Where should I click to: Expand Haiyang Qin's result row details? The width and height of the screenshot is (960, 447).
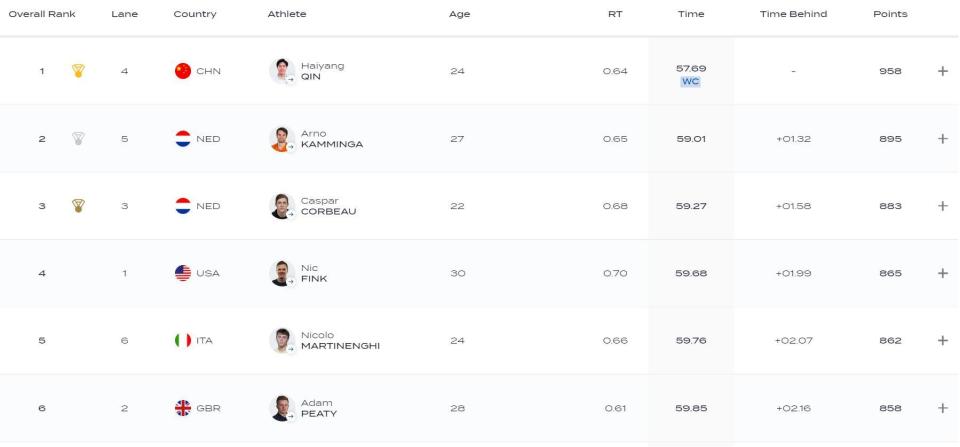pyautogui.click(x=942, y=71)
